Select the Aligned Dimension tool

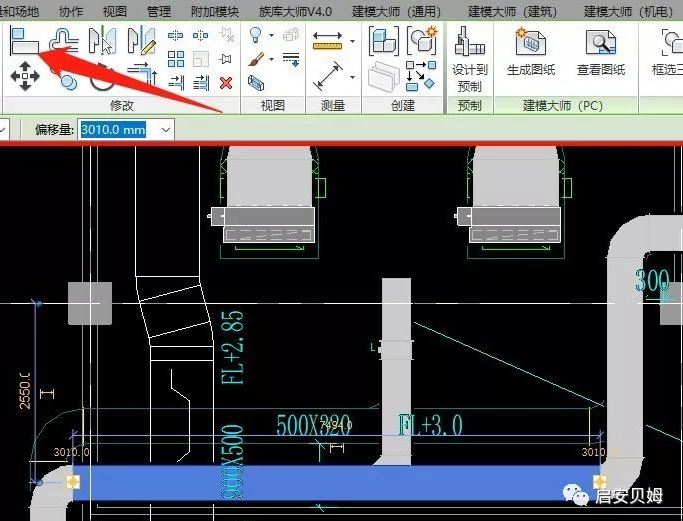pos(328,76)
